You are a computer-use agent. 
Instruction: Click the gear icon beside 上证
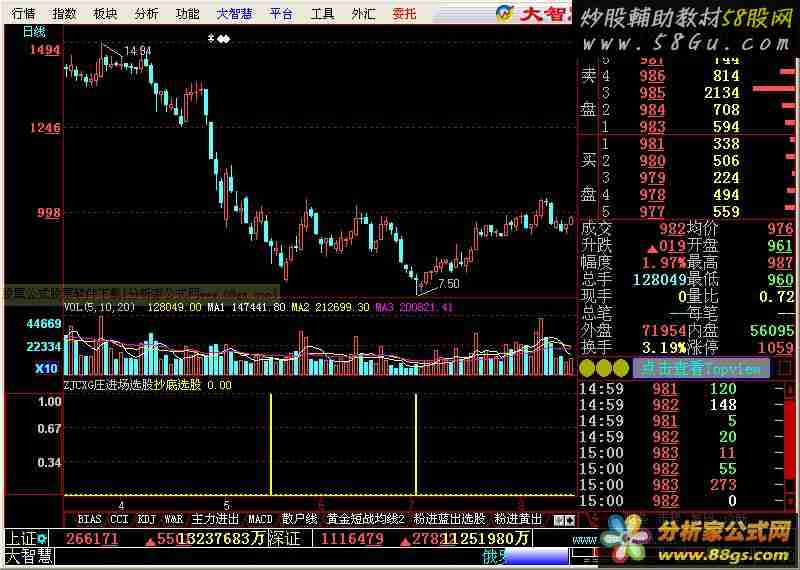point(41,538)
